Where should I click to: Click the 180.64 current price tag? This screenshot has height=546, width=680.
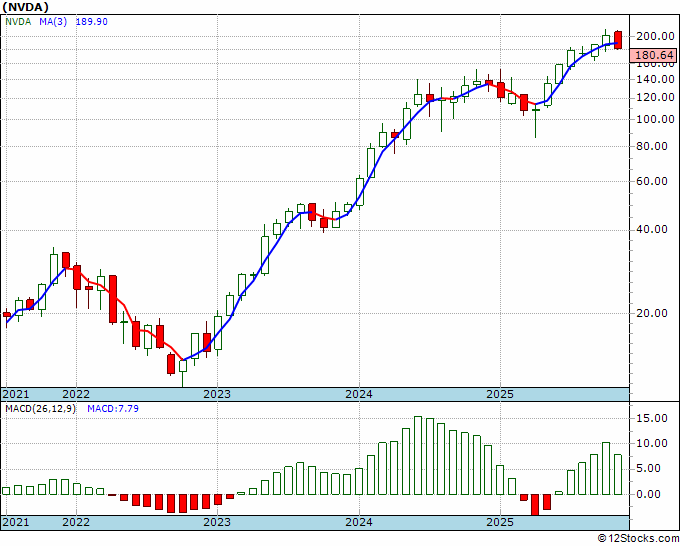click(654, 56)
